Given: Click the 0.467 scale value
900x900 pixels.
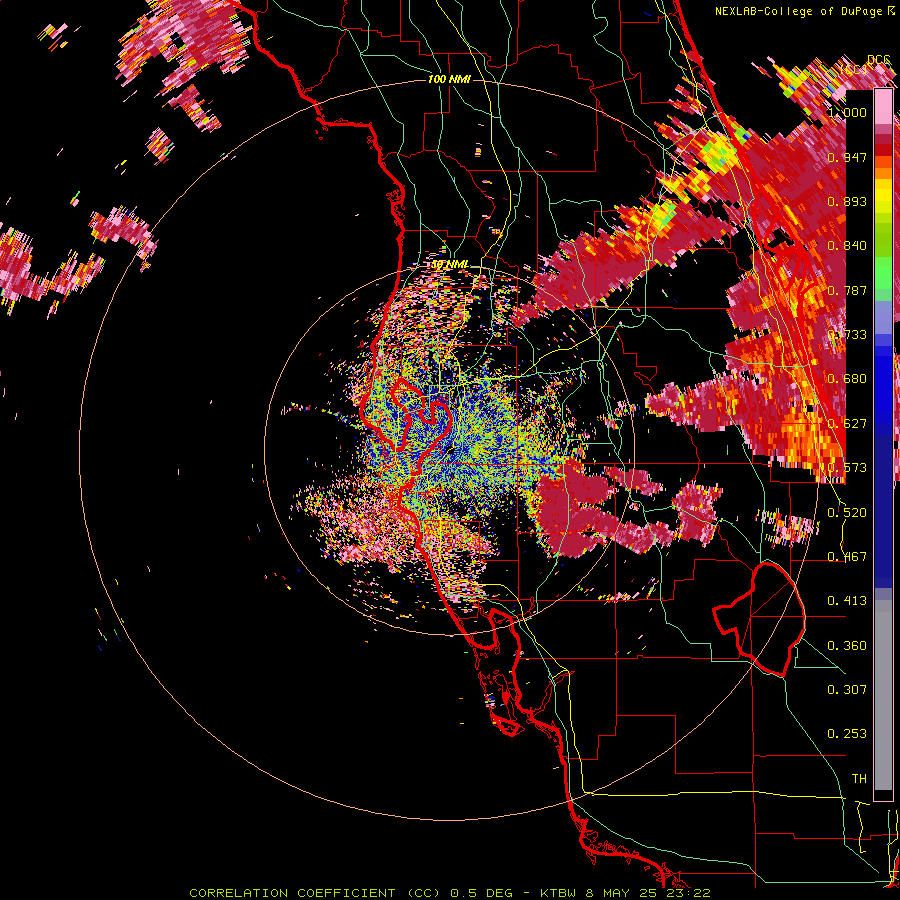Looking at the screenshot, I should click(x=847, y=557).
